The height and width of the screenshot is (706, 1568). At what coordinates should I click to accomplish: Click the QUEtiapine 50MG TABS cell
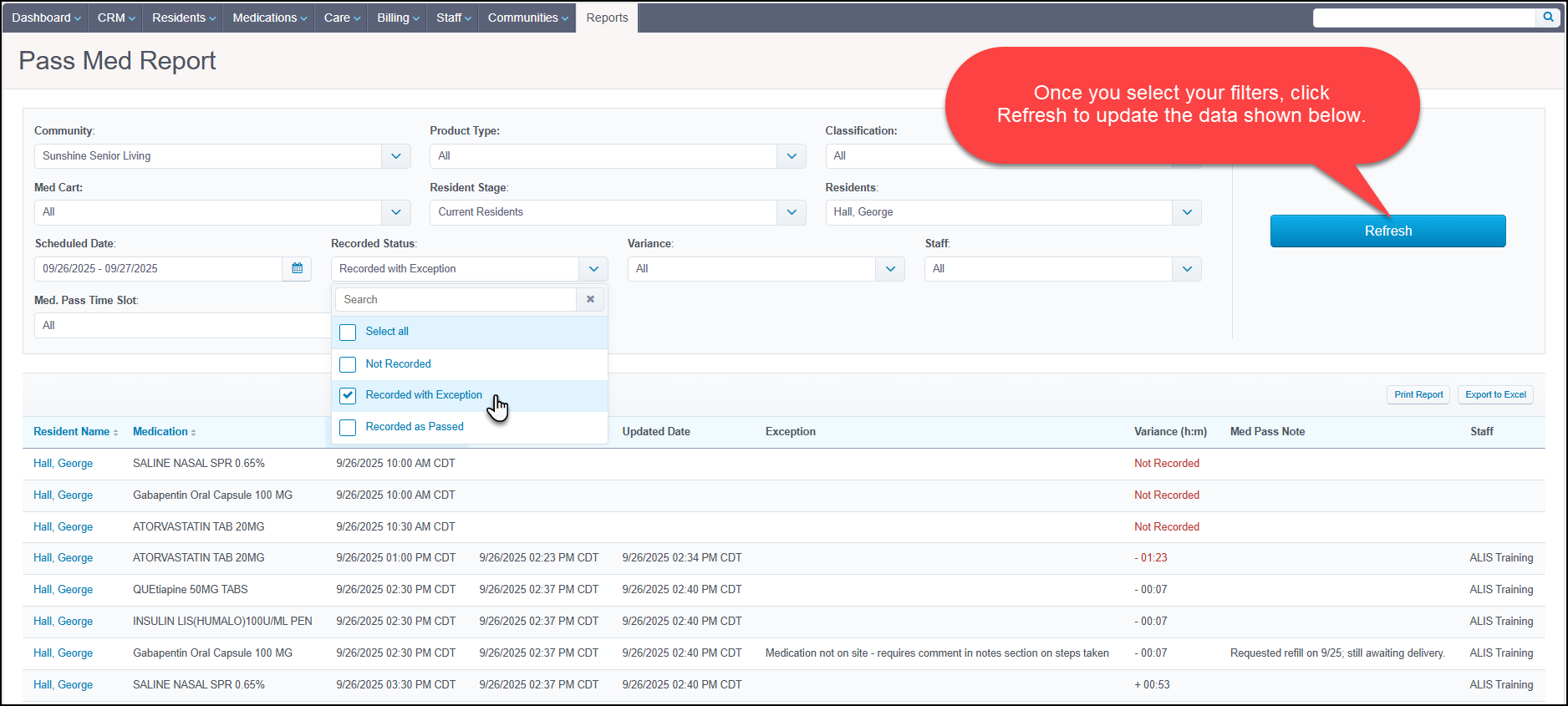[191, 590]
